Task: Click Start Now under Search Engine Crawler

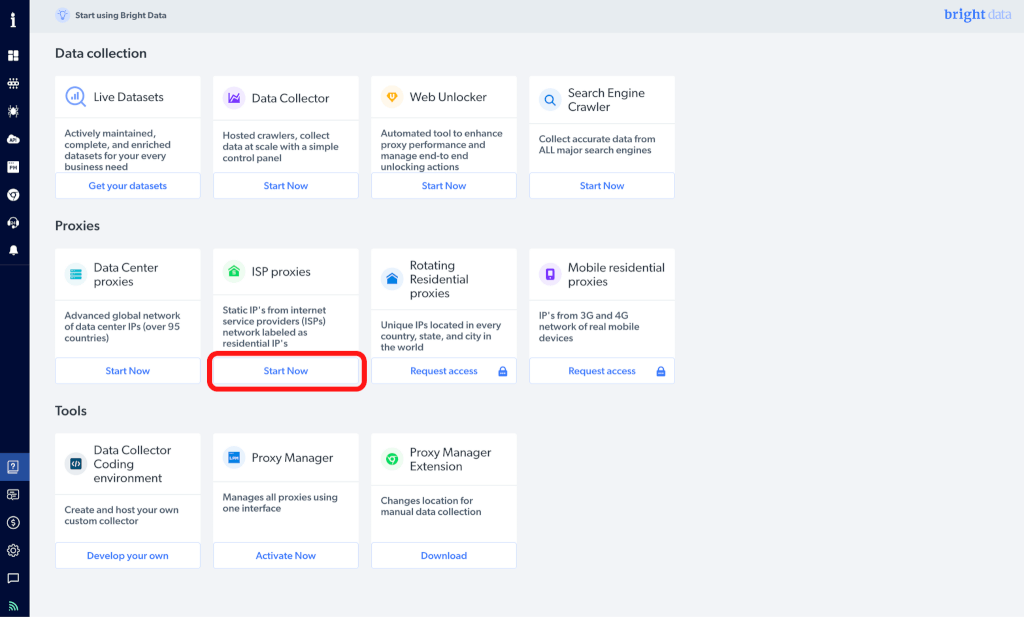Action: pos(602,185)
